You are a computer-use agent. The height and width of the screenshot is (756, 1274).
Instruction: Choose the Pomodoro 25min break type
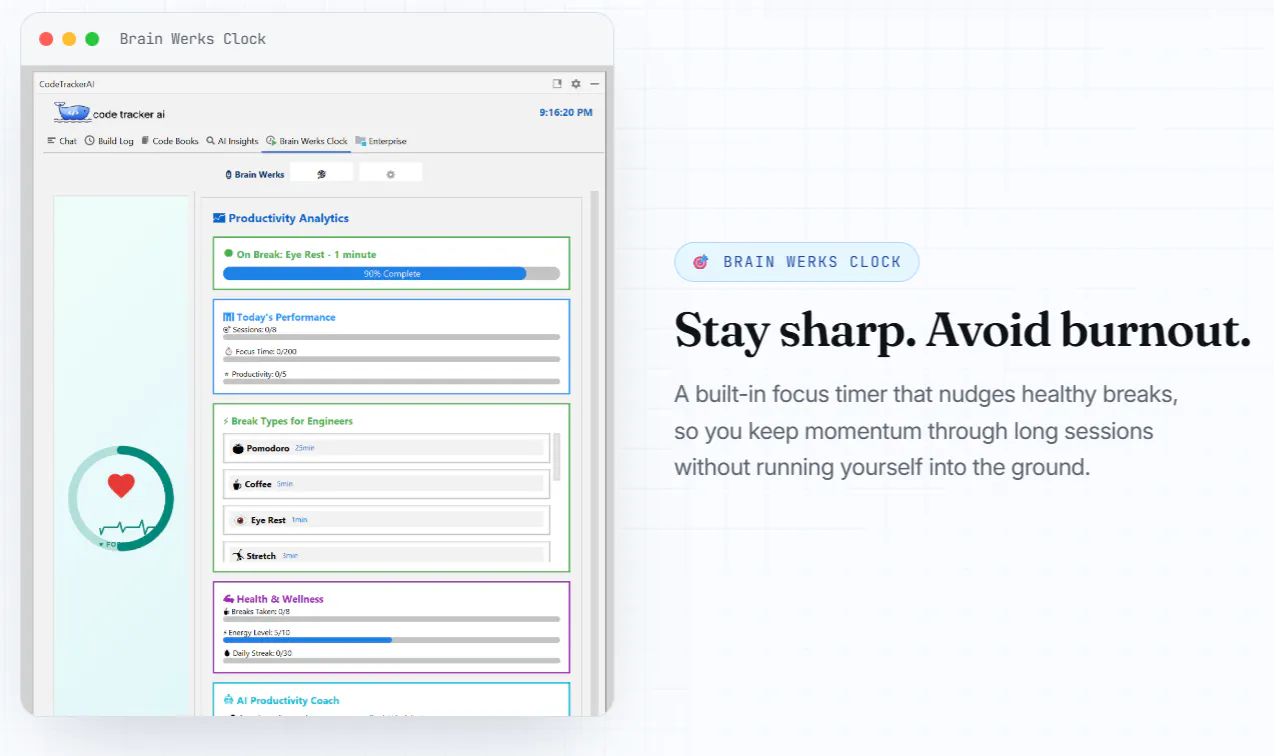click(386, 448)
